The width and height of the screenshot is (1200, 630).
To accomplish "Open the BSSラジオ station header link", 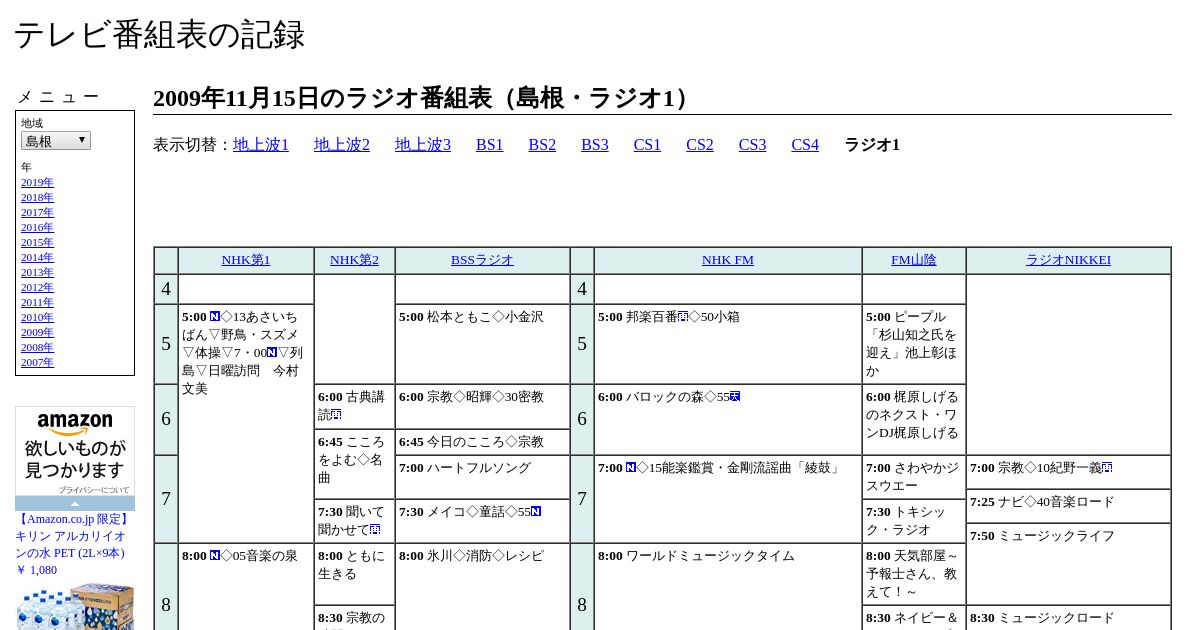I will pos(482,260).
